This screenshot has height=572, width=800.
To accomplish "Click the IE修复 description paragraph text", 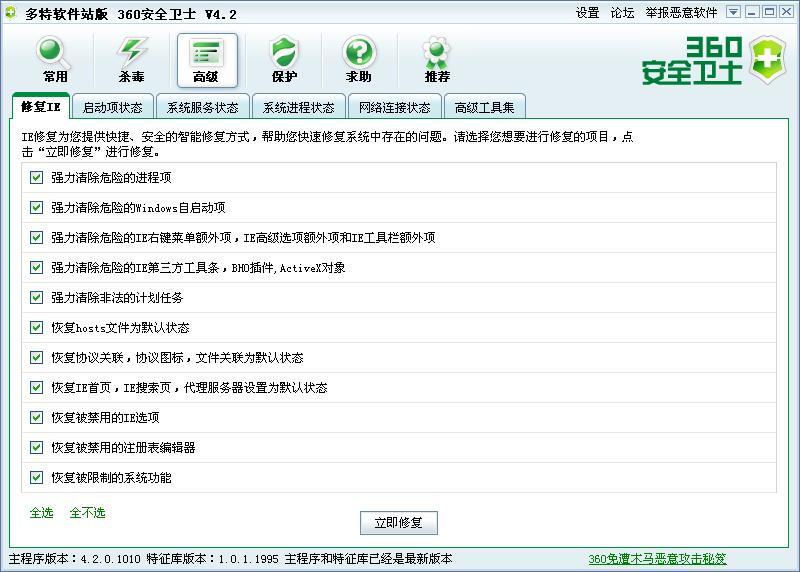I will click(x=327, y=144).
